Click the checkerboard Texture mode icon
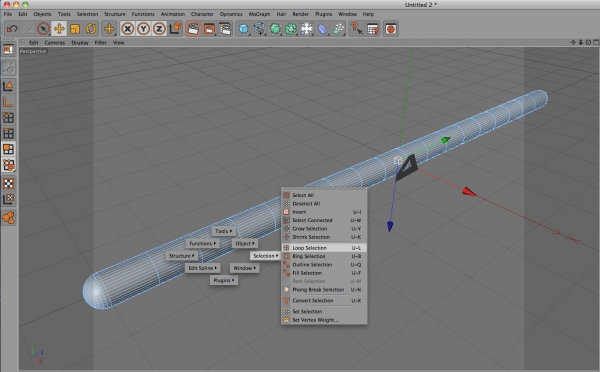The height and width of the screenshot is (372, 600). pos(8,183)
